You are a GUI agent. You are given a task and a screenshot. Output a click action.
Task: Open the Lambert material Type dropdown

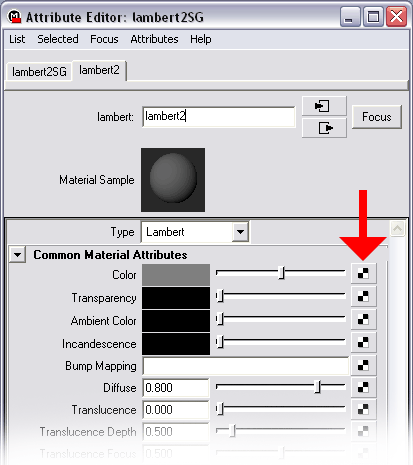pos(241,232)
